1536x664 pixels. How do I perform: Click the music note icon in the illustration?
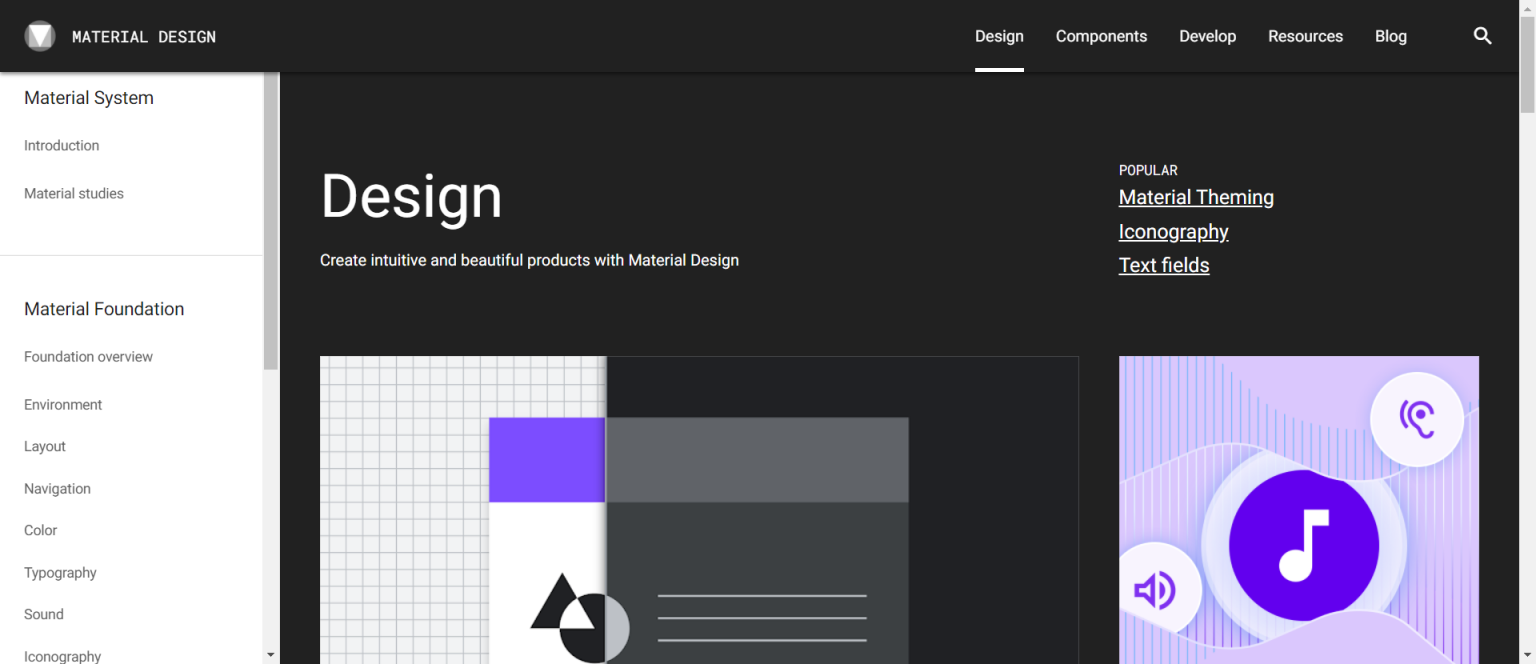pos(1302,543)
